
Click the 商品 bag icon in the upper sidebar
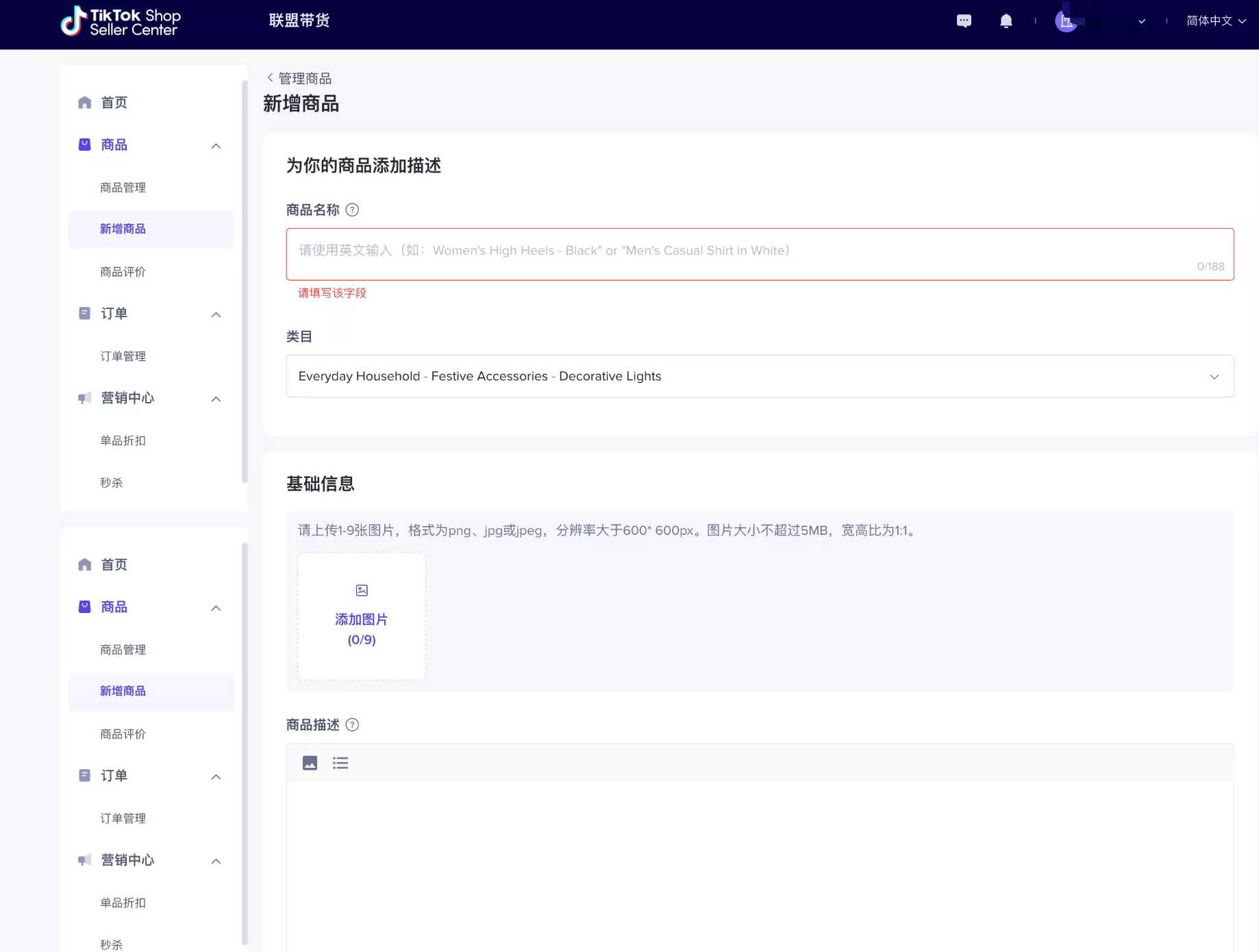85,145
